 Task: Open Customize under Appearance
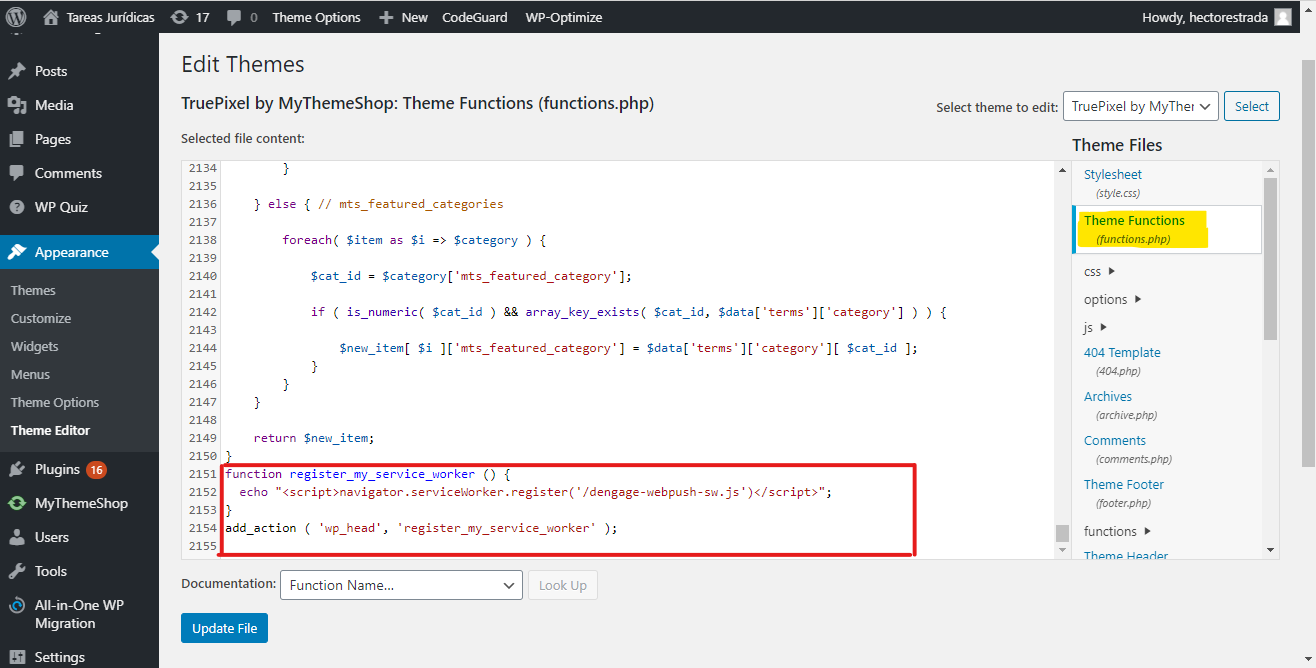[41, 318]
